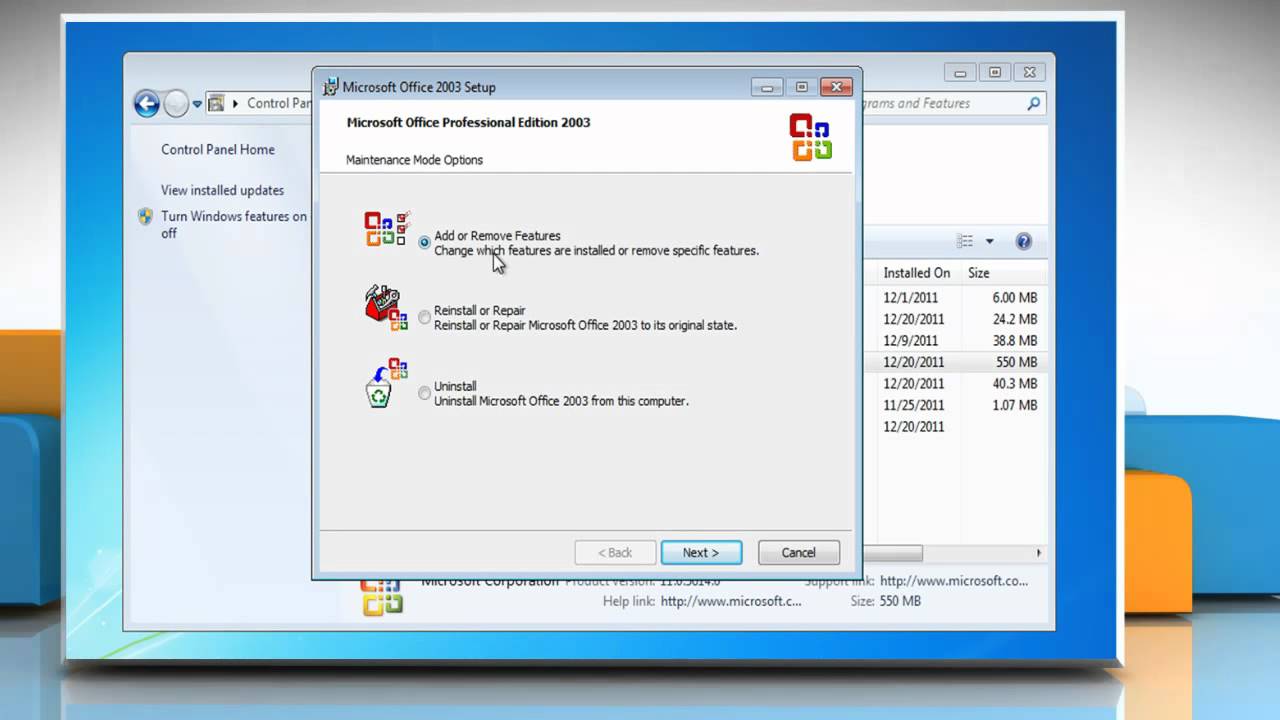
Task: Select the 11/25/2011 installed date row
Action: (x=914, y=405)
